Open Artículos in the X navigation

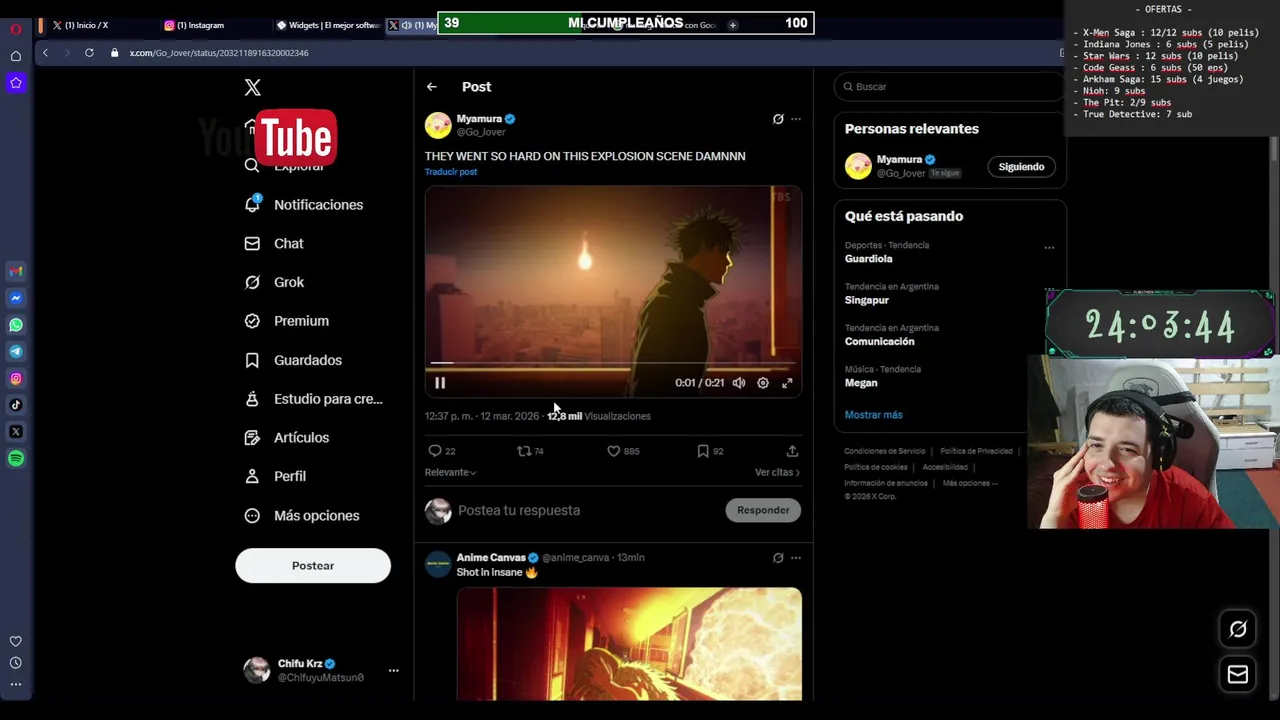click(x=287, y=438)
